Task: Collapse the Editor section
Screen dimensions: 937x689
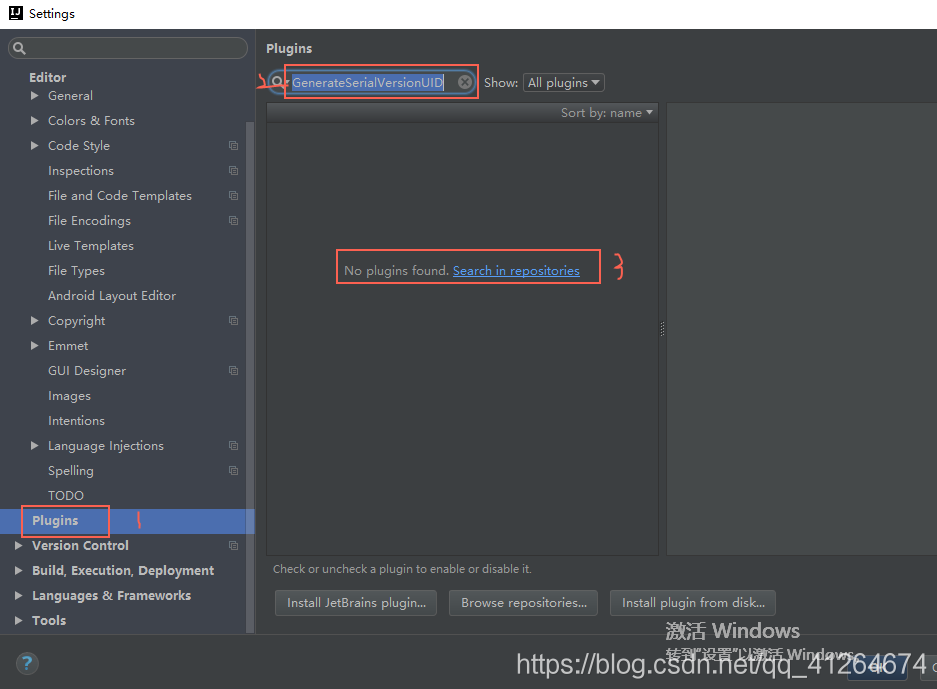Action: 47,76
